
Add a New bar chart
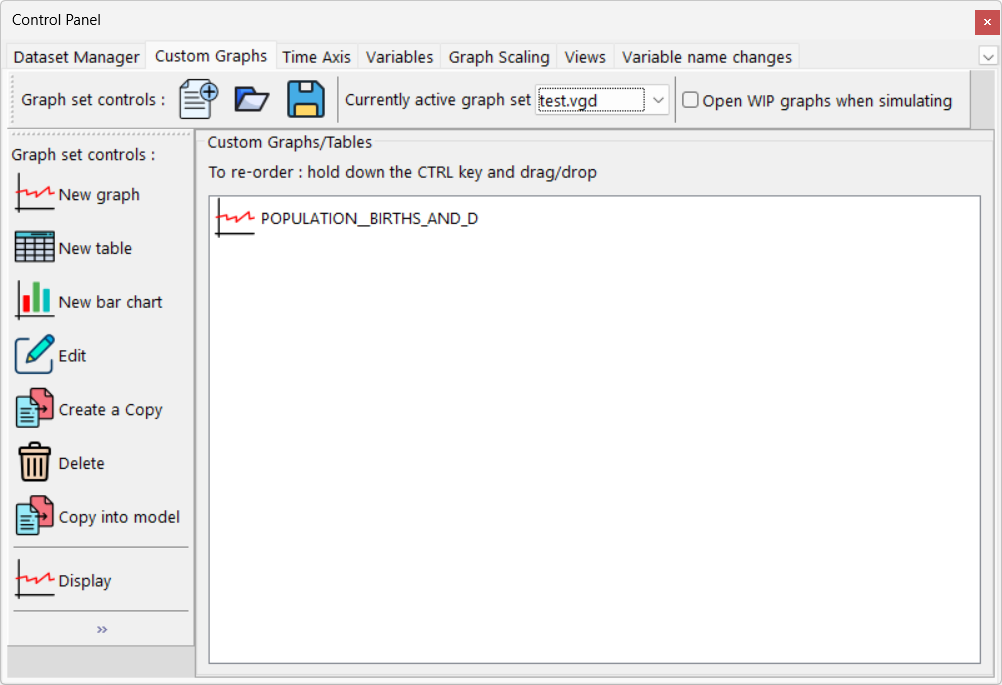pyautogui.click(x=89, y=302)
